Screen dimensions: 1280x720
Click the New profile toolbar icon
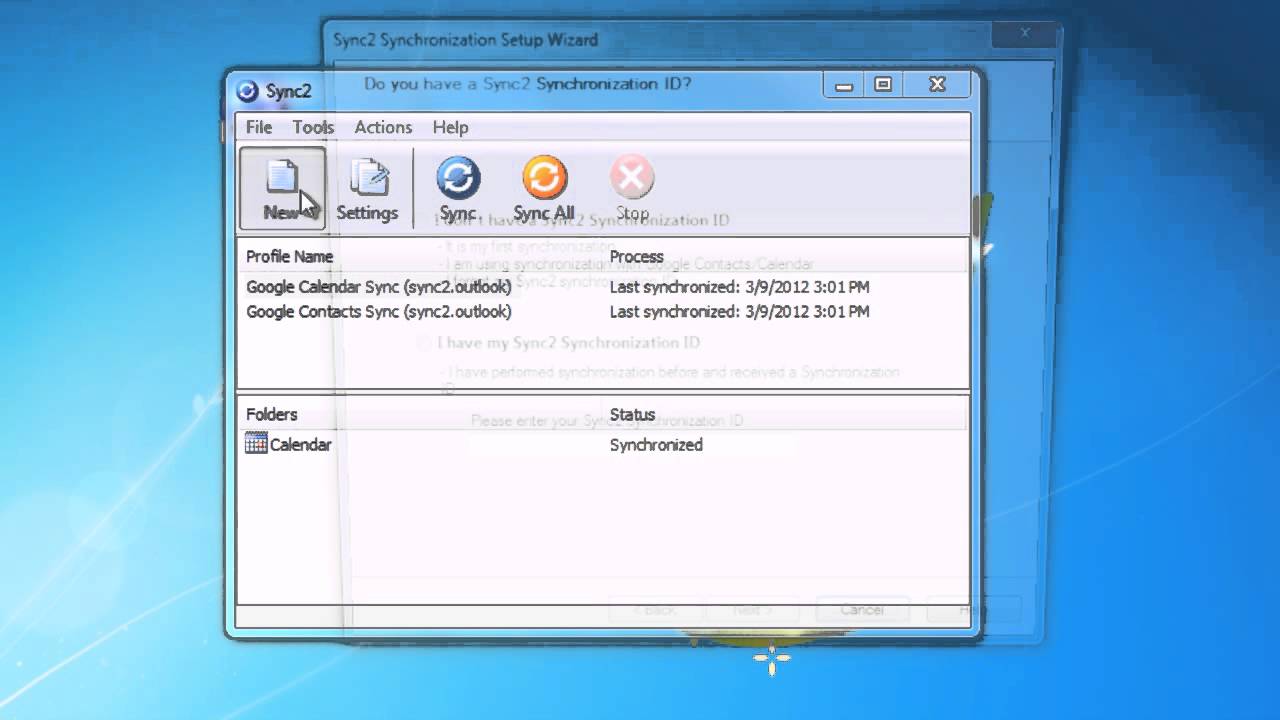click(282, 188)
